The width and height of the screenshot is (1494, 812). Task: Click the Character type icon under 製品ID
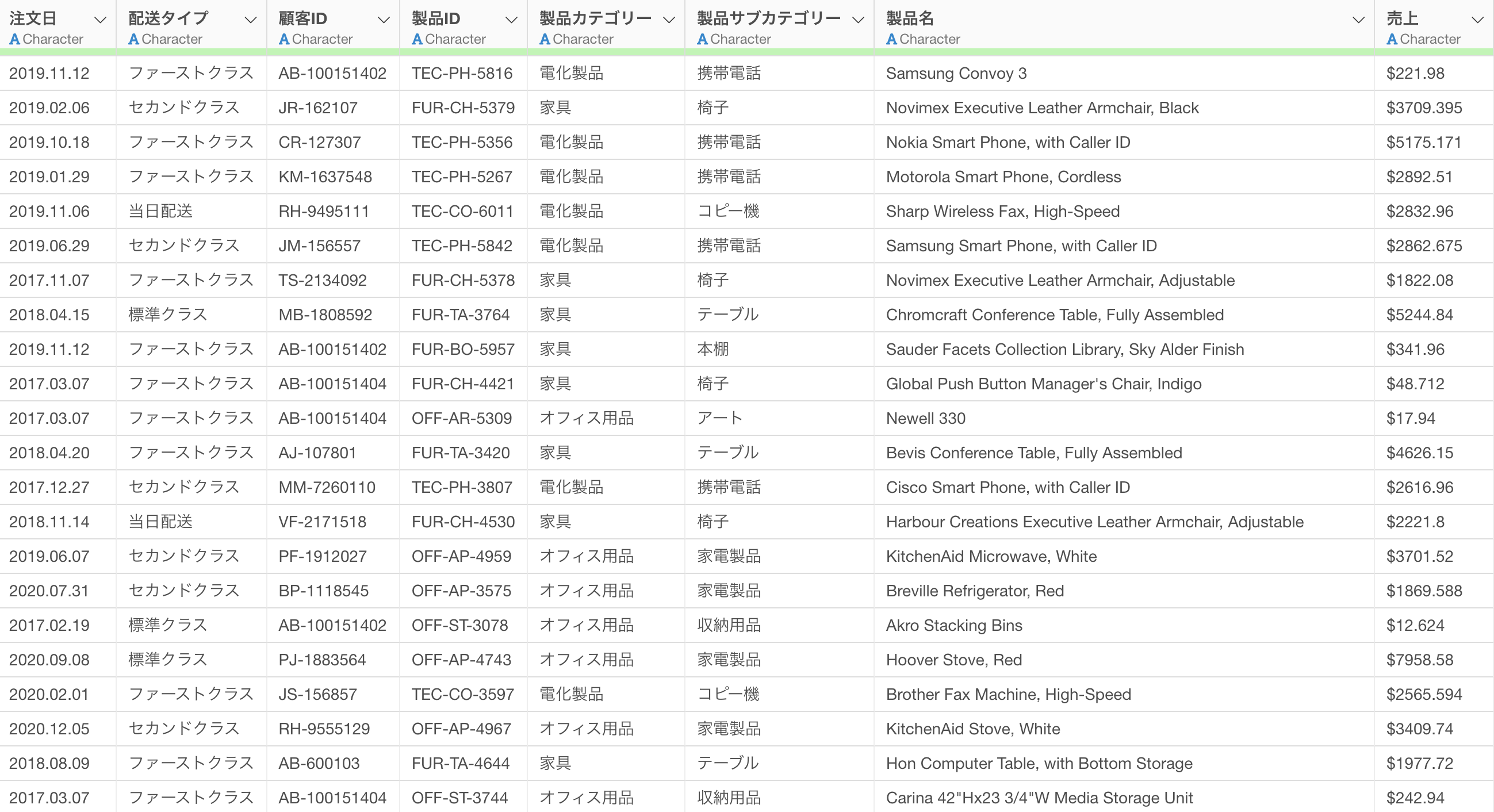click(417, 40)
